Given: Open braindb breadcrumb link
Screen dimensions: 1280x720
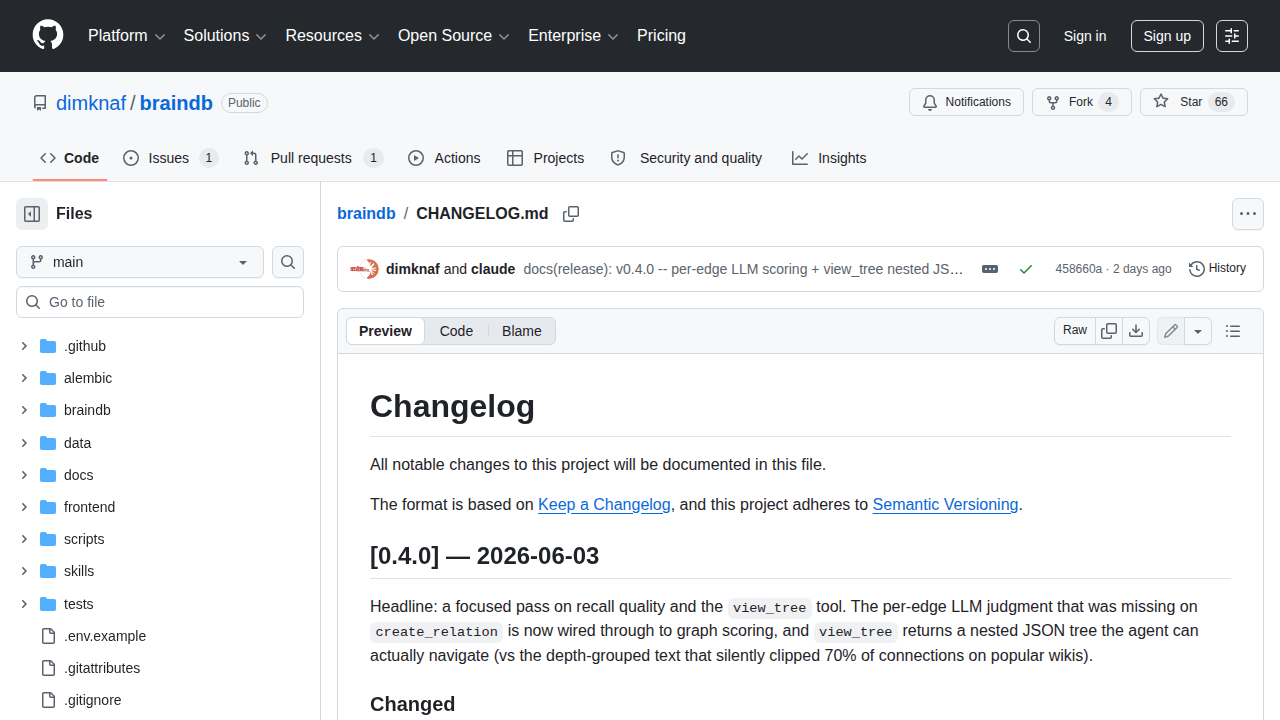Looking at the screenshot, I should pyautogui.click(x=366, y=214).
